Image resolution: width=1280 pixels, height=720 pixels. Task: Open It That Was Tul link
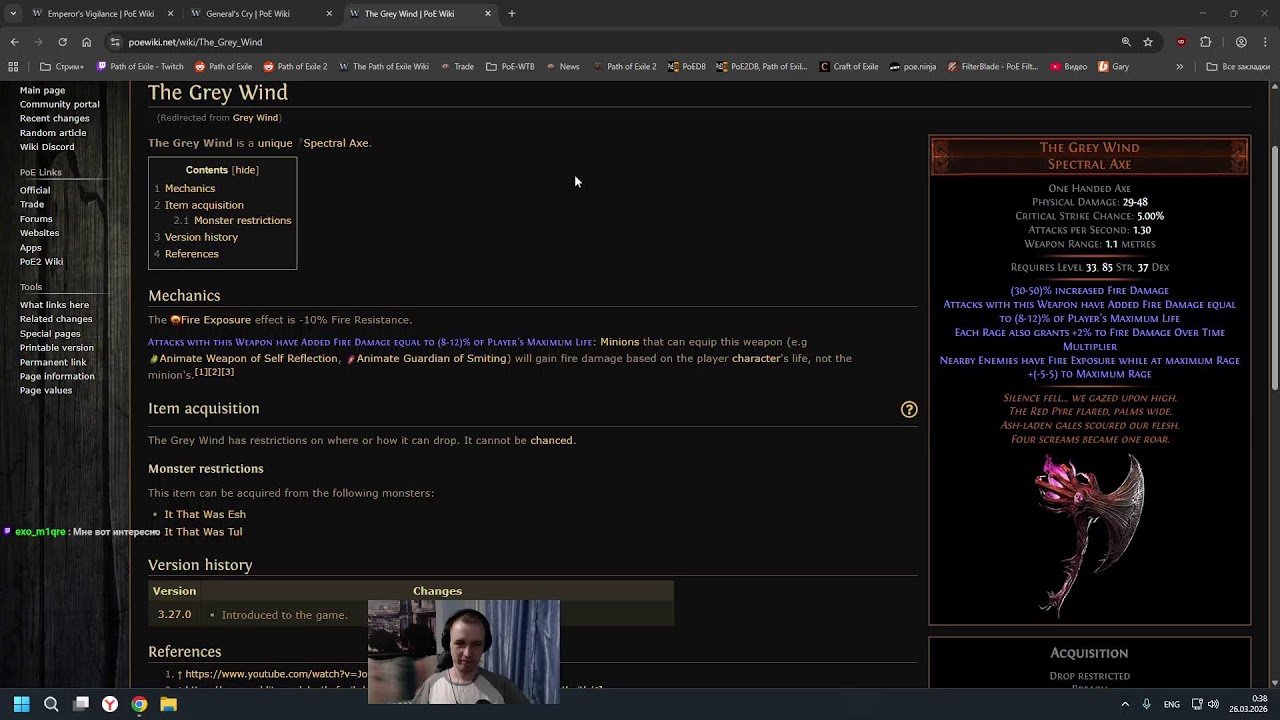[x=203, y=532]
